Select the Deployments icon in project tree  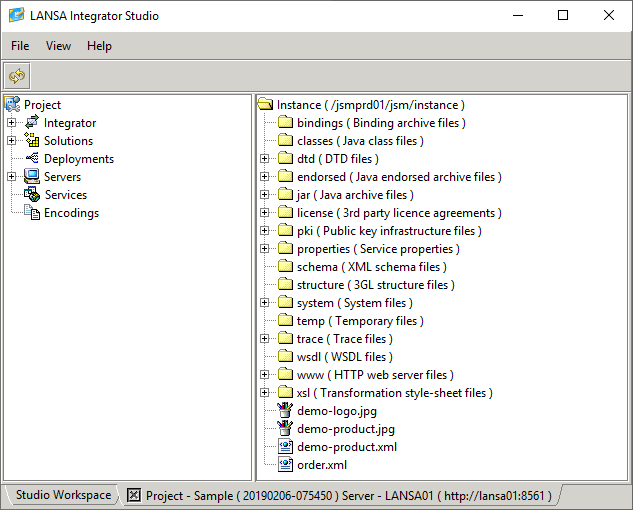point(32,159)
